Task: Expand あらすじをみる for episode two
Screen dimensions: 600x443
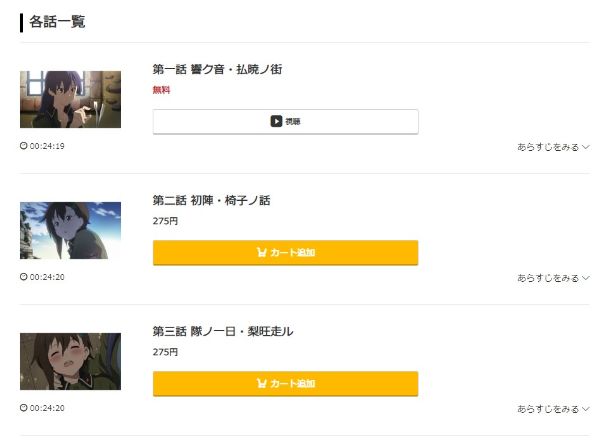Action: click(x=553, y=278)
